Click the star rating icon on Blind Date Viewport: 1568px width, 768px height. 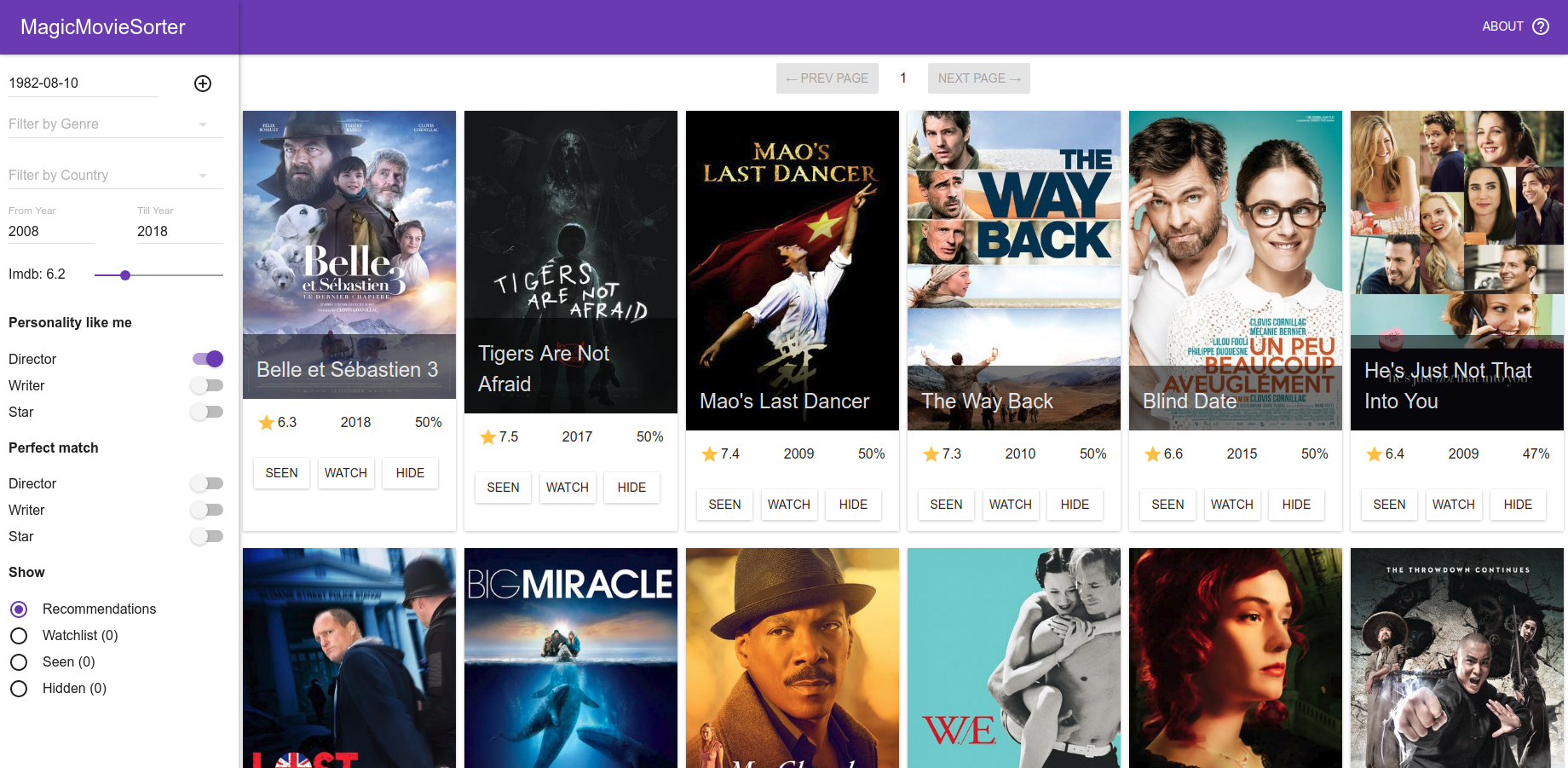[1153, 453]
